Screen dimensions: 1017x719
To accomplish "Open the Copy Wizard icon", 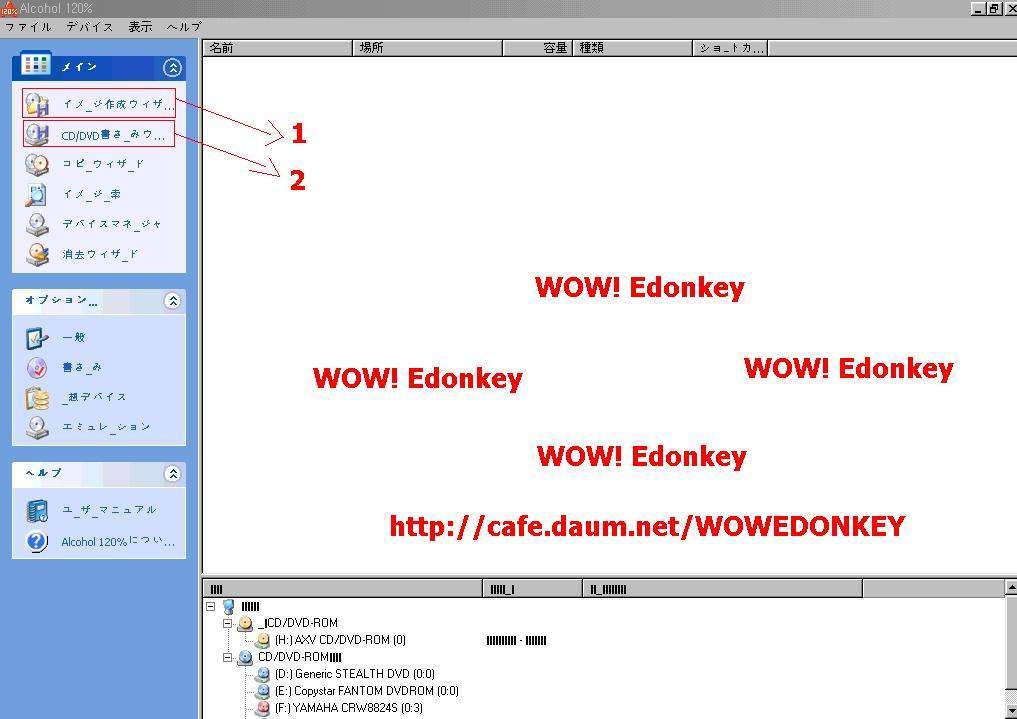I will tap(37, 164).
